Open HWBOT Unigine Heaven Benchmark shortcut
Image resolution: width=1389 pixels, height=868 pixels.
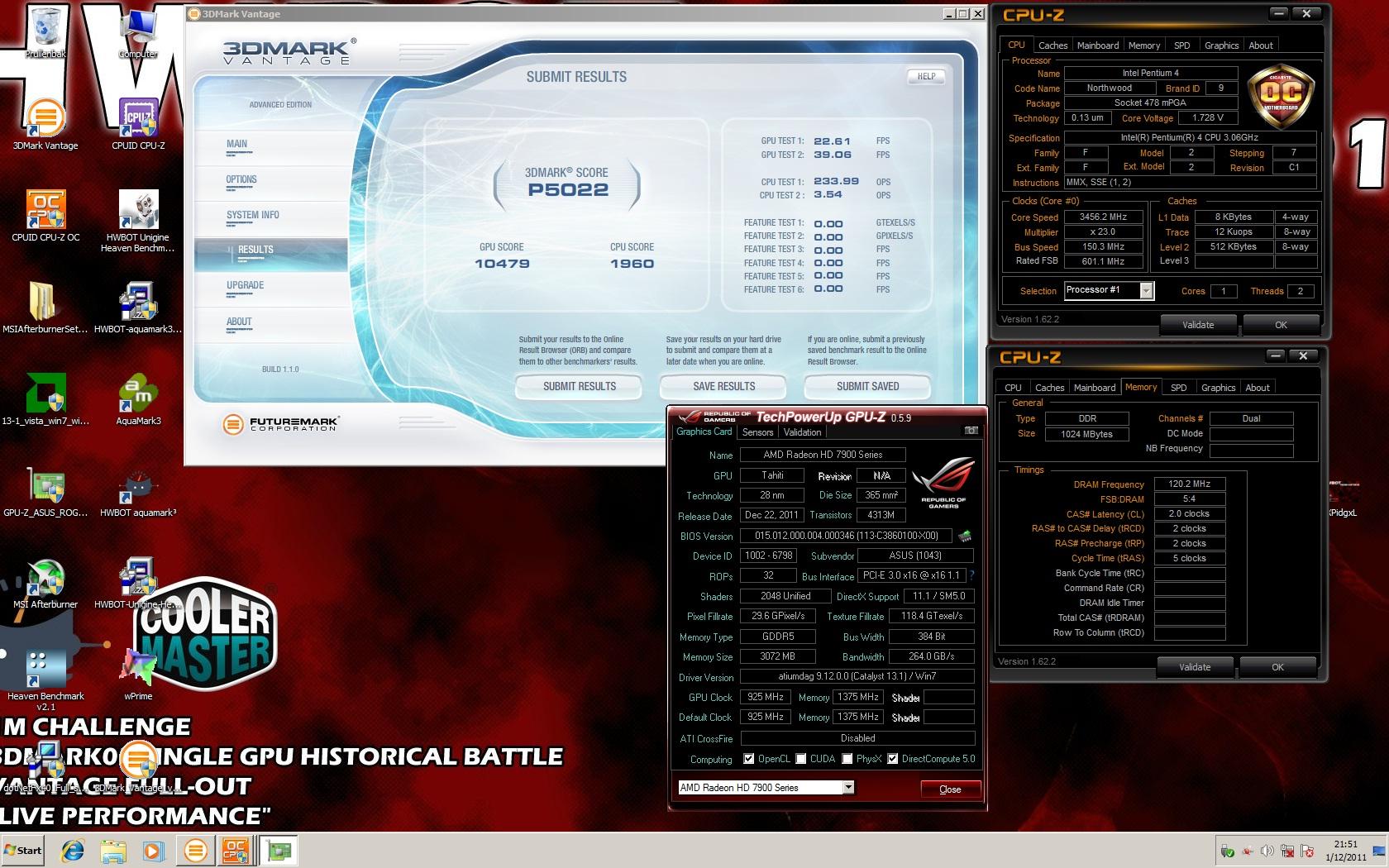tap(138, 221)
